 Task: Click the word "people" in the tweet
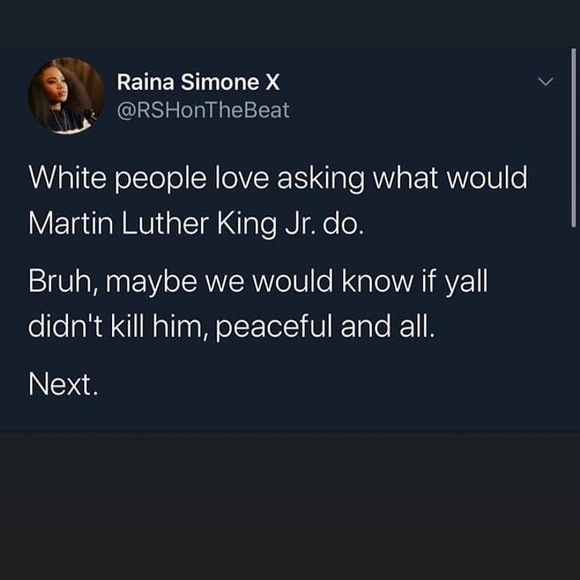coord(161,180)
